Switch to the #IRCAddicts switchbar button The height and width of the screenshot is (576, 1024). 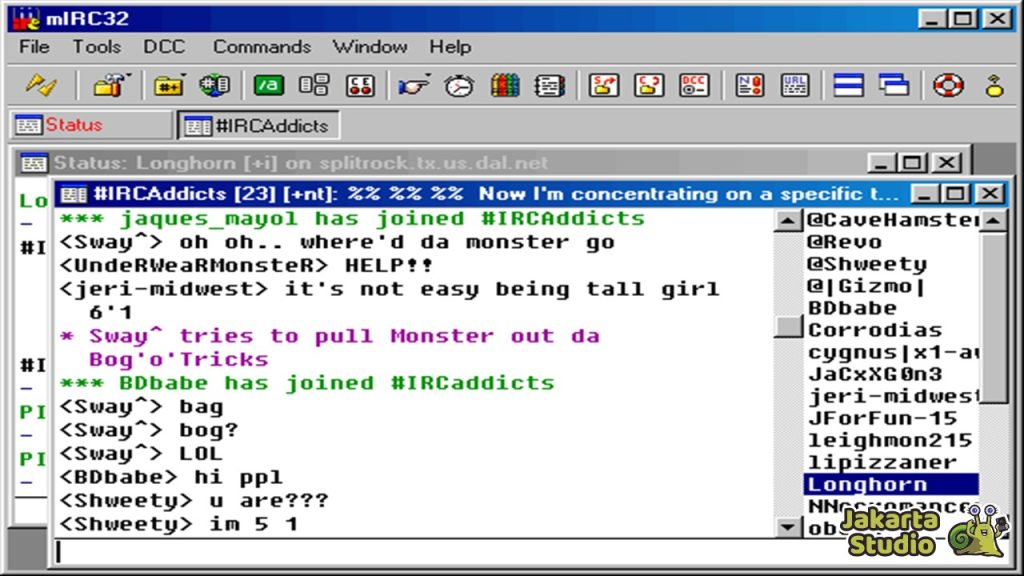click(x=259, y=125)
